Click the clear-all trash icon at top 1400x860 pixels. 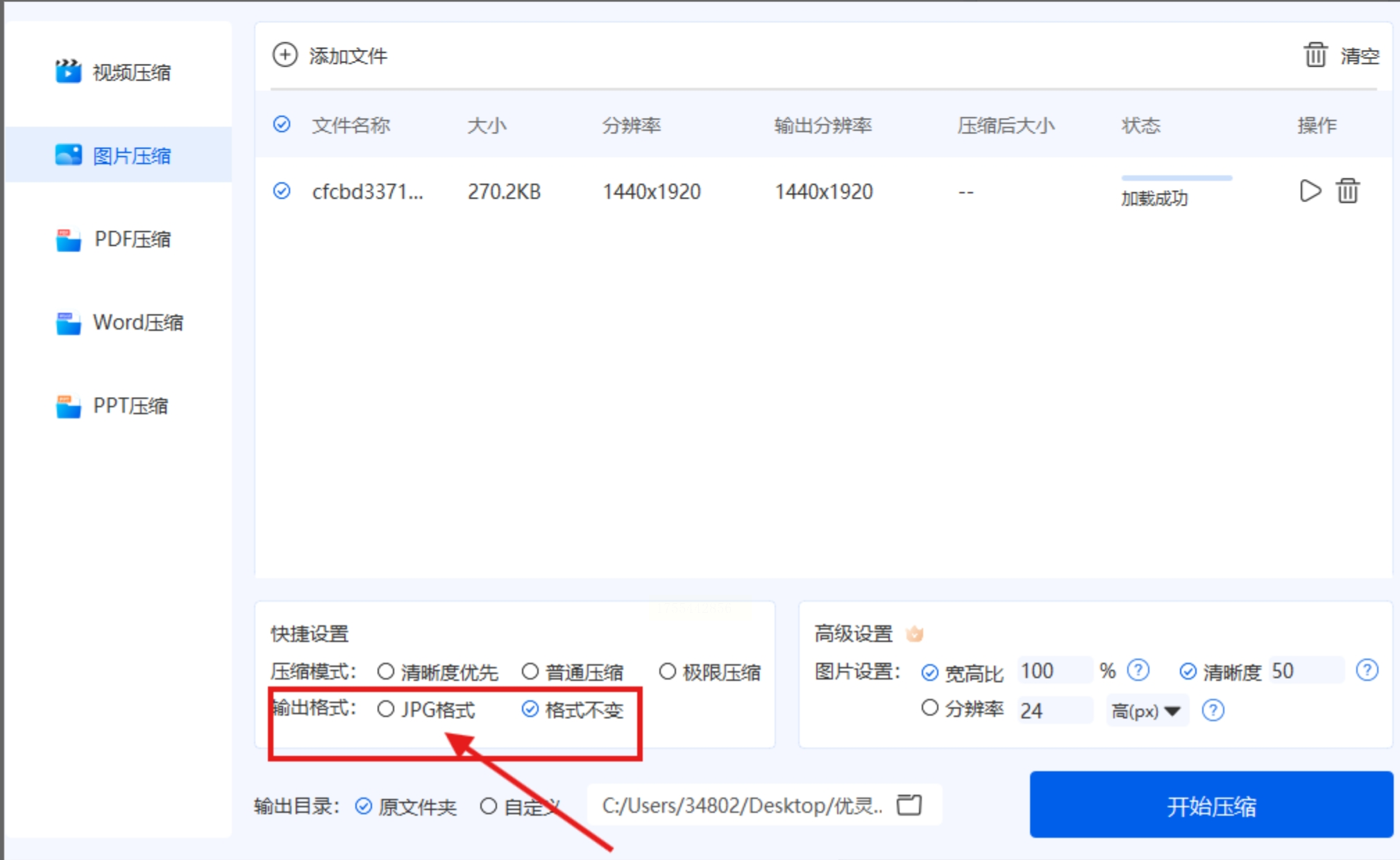[x=1315, y=55]
